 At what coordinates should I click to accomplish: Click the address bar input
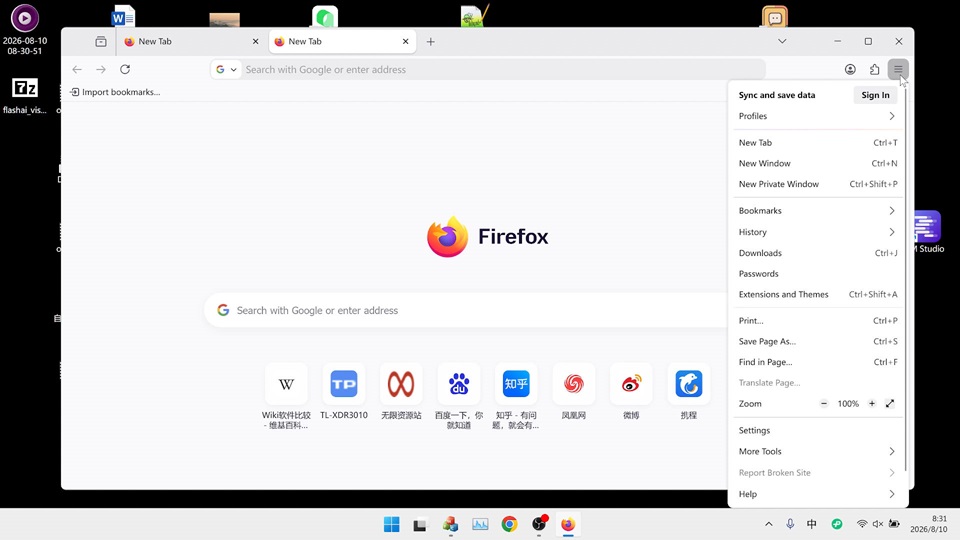[x=504, y=69]
